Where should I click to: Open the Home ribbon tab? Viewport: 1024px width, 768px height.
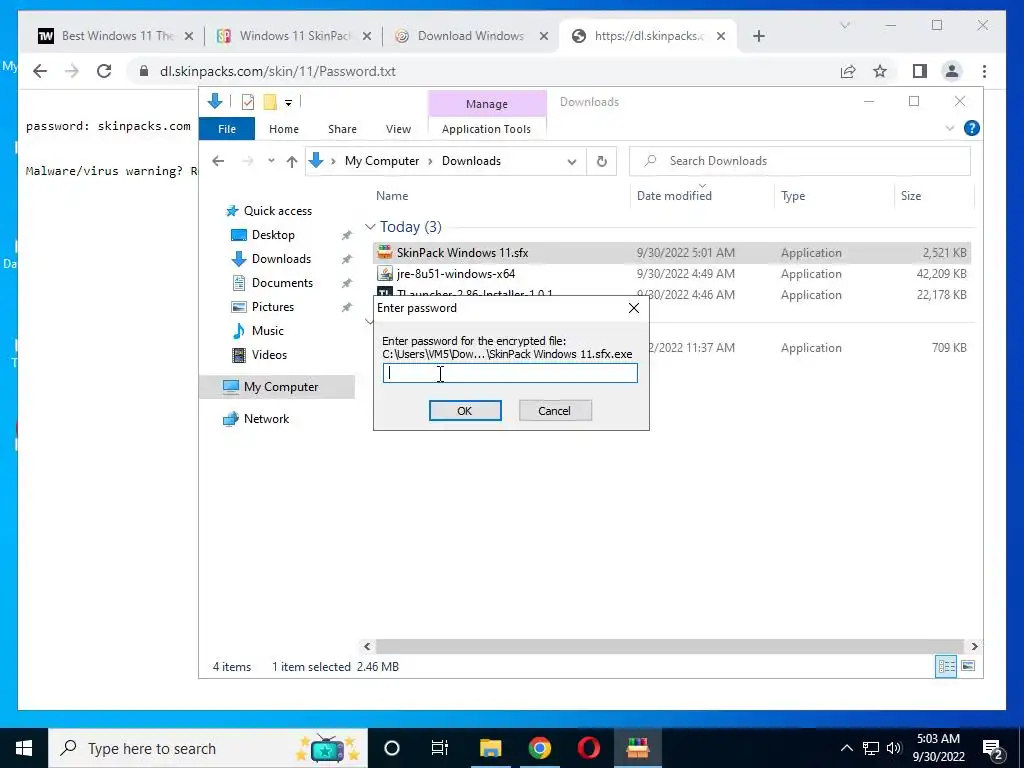(283, 129)
